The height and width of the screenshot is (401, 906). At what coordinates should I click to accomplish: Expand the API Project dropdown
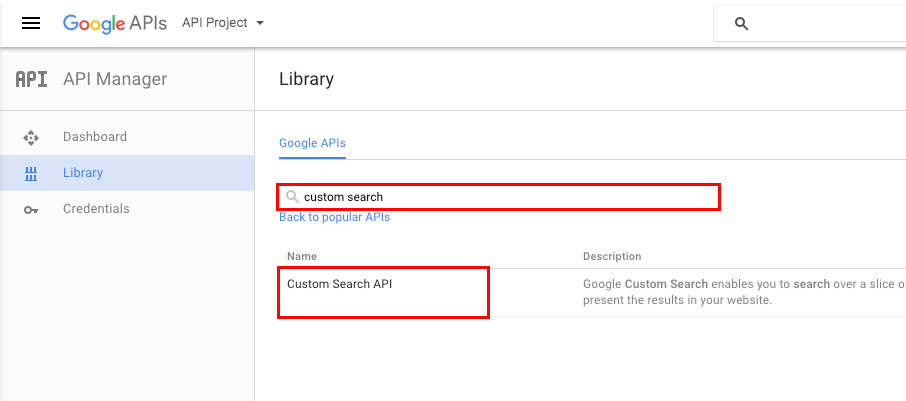(223, 23)
